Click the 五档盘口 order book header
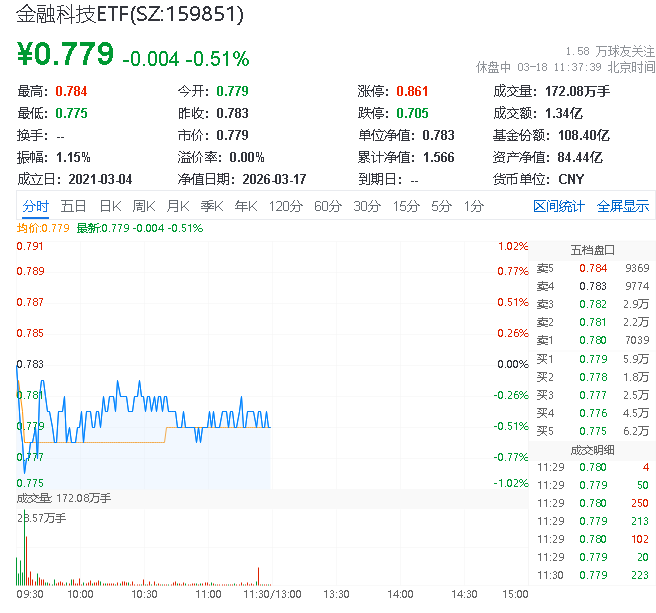The width and height of the screenshot is (656, 613). (593, 249)
